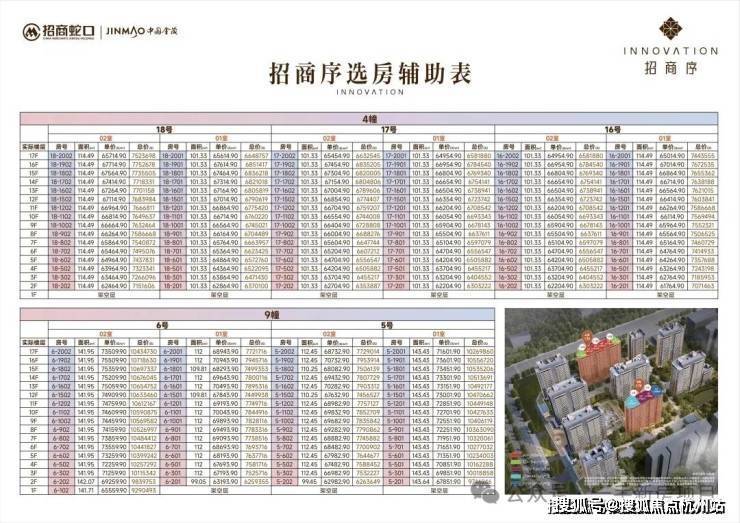The width and height of the screenshot is (740, 523).
Task: Select room cell 18-1902
Action: point(61,164)
